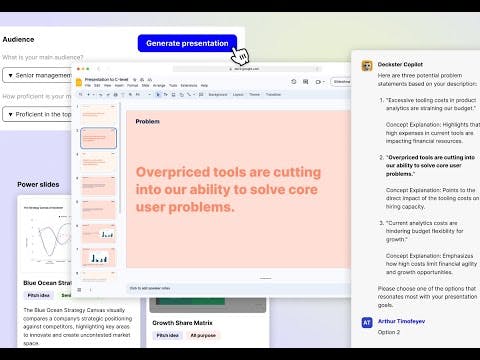Image resolution: width=480 pixels, height=360 pixels.
Task: Click the Dockster Copilot avatar icon
Action: pyautogui.click(x=367, y=66)
